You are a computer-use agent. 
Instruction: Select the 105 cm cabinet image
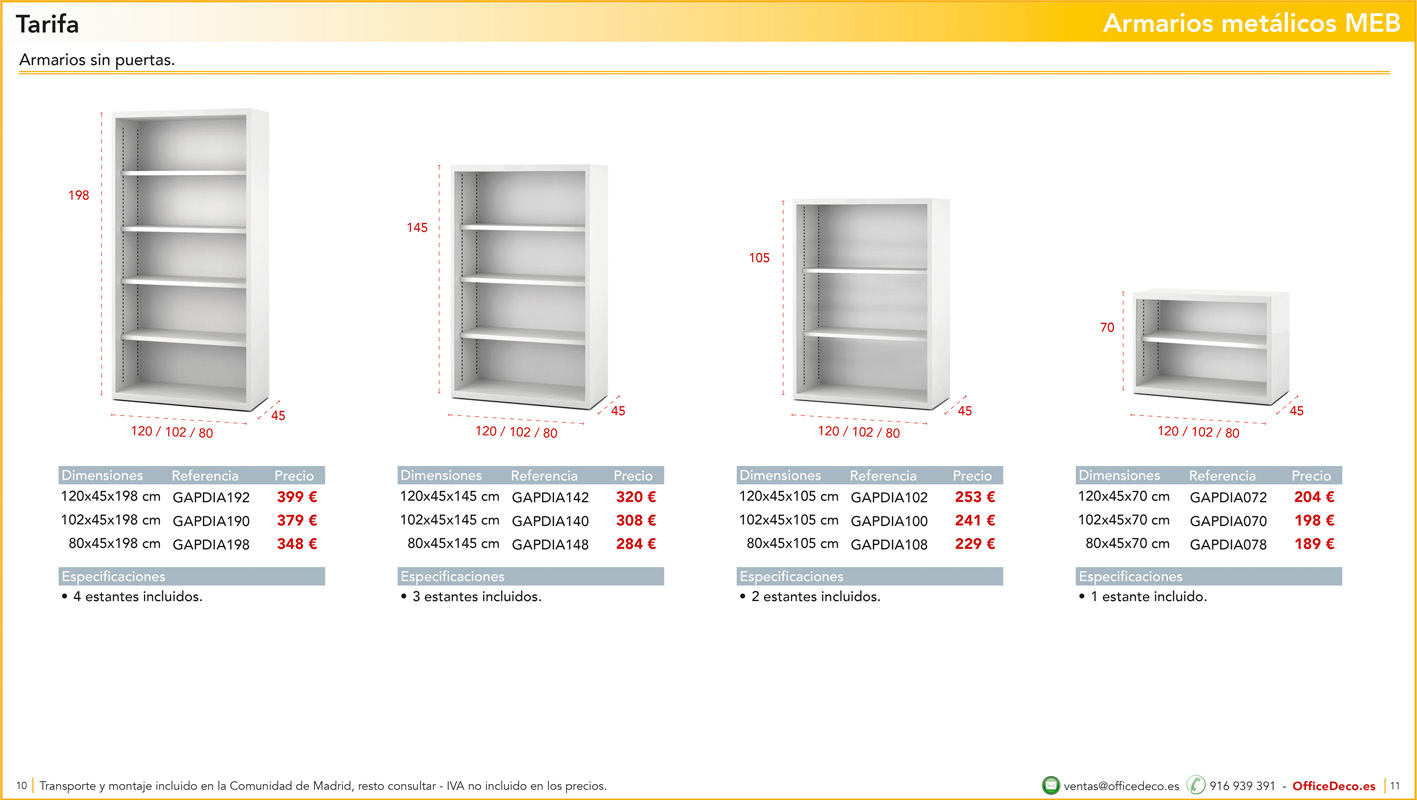[x=870, y=303]
